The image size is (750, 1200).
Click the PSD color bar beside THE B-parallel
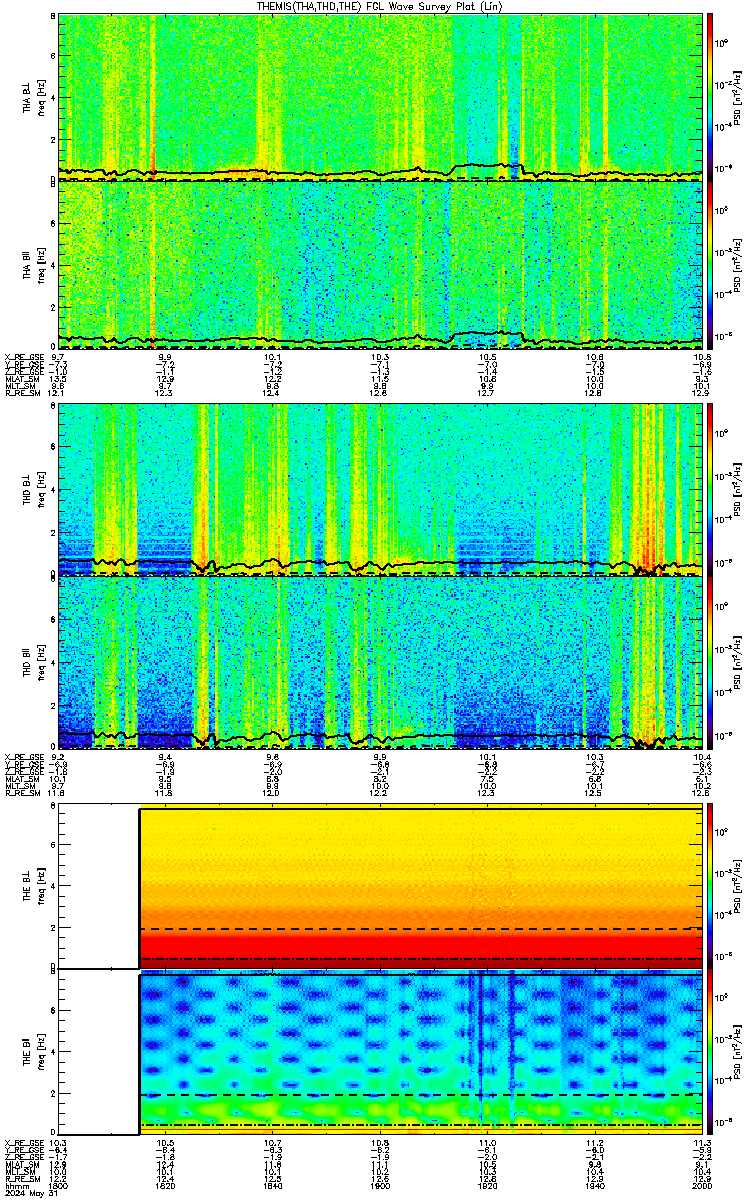click(x=710, y=1053)
